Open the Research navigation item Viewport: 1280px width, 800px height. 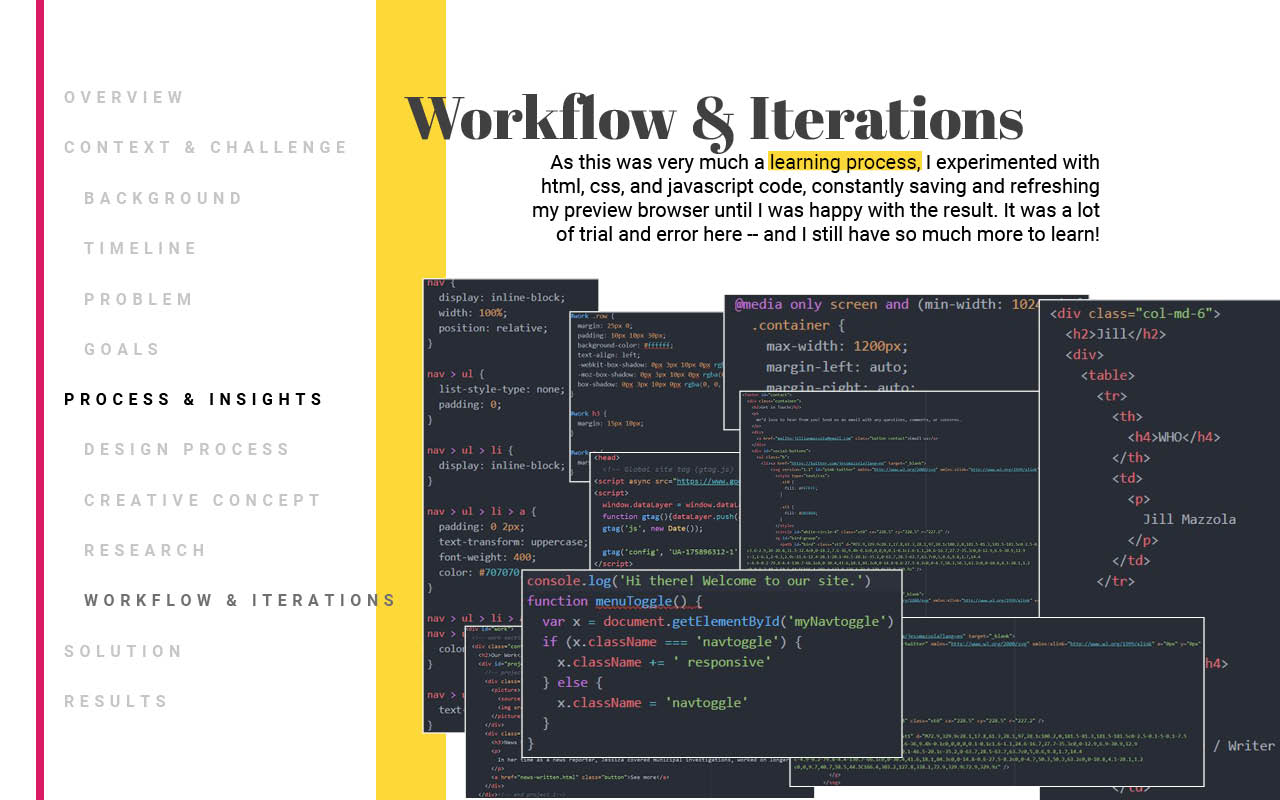(145, 550)
